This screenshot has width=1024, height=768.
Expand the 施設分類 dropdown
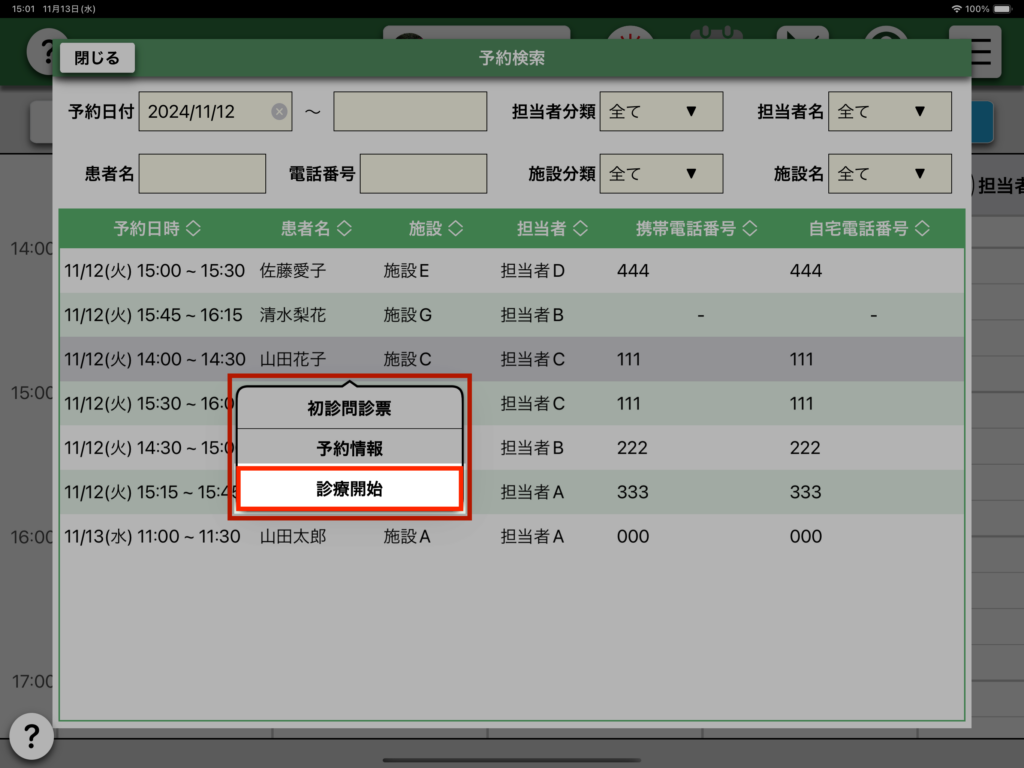[660, 174]
